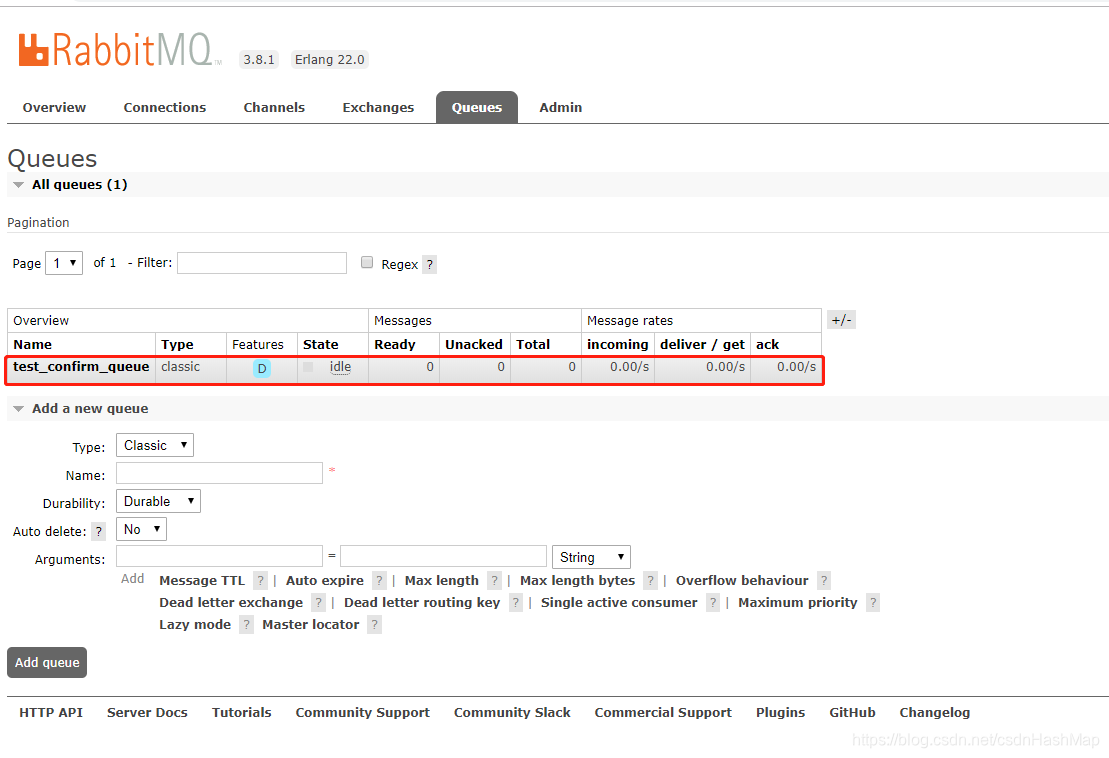Open the Community Slack footer link

(x=512, y=713)
